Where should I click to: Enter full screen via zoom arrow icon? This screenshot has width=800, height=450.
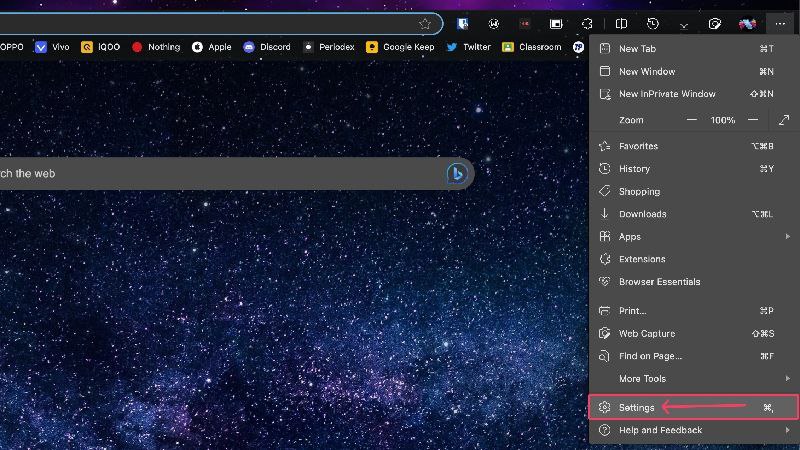point(784,120)
